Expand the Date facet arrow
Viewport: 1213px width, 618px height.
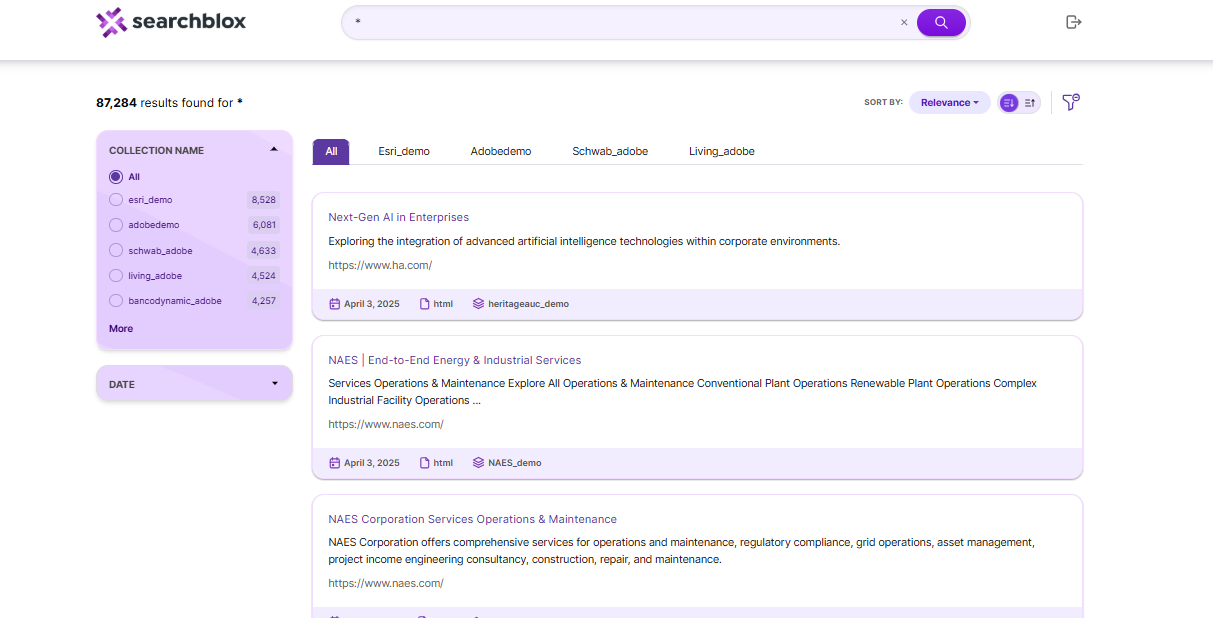click(275, 384)
